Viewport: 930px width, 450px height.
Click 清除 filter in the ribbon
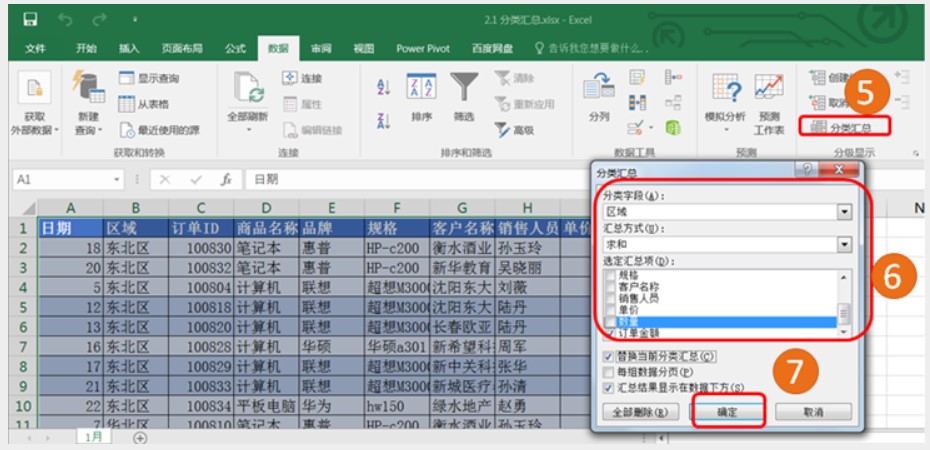[x=515, y=78]
